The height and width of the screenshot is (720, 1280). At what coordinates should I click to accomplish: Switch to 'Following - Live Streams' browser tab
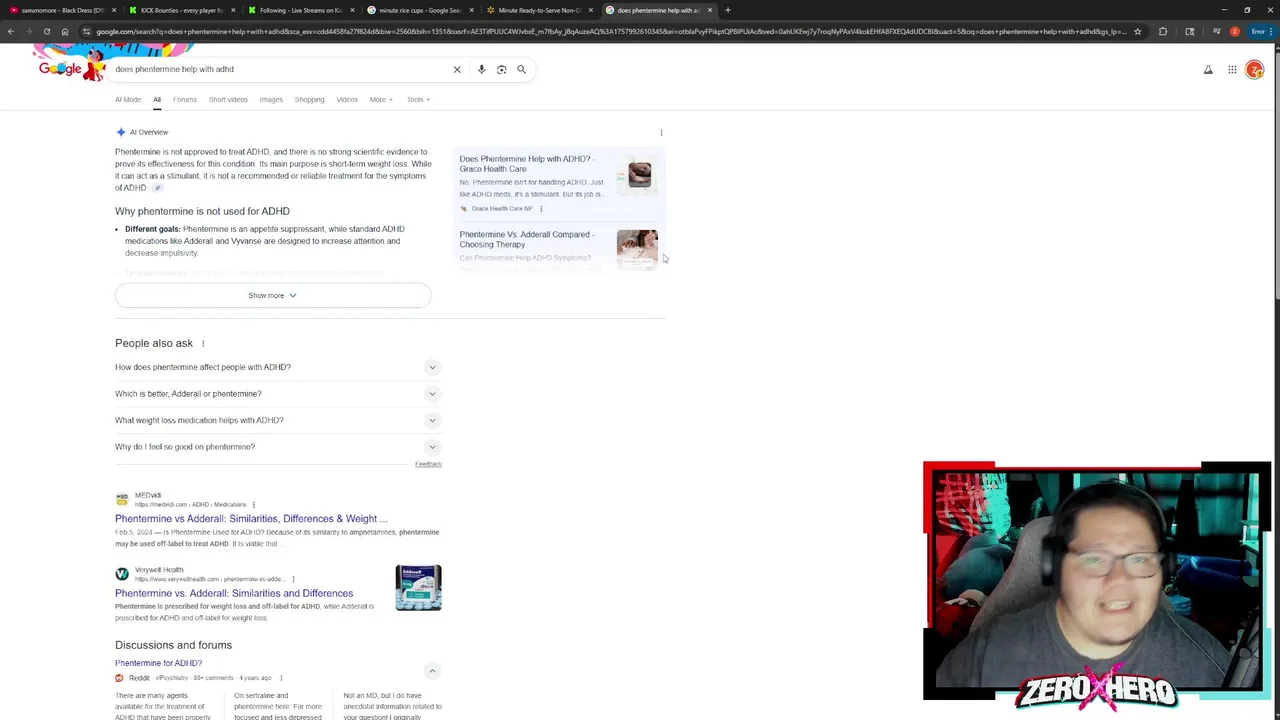pyautogui.click(x=300, y=10)
